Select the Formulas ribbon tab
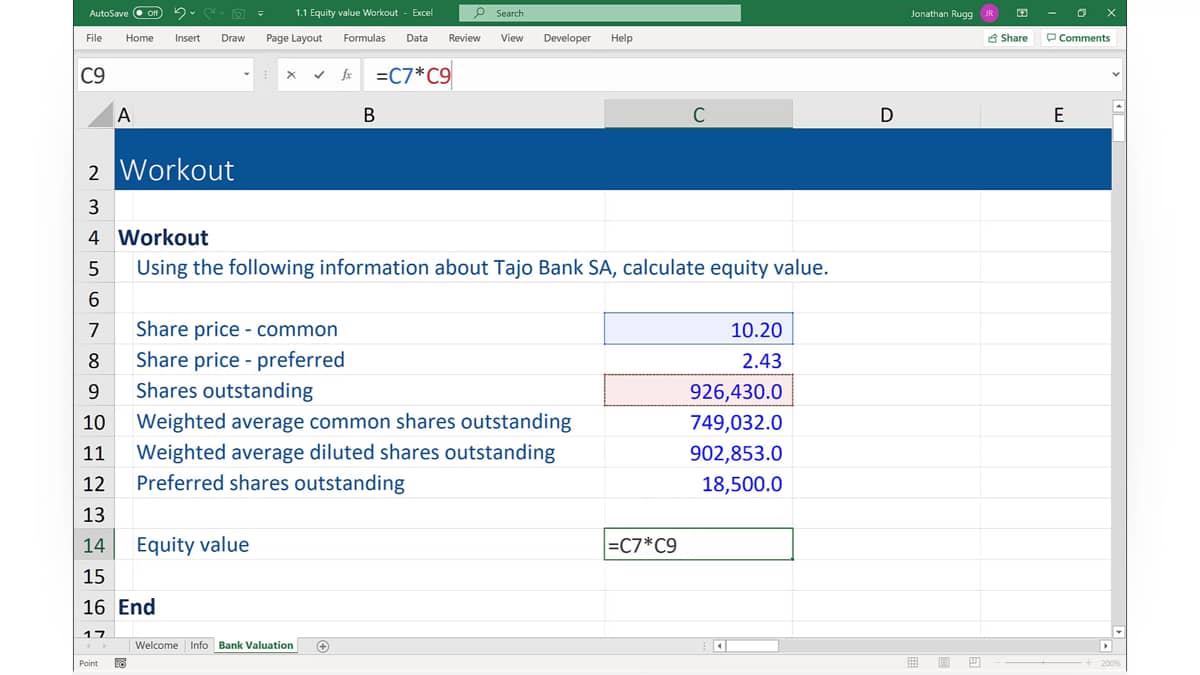 pos(364,38)
